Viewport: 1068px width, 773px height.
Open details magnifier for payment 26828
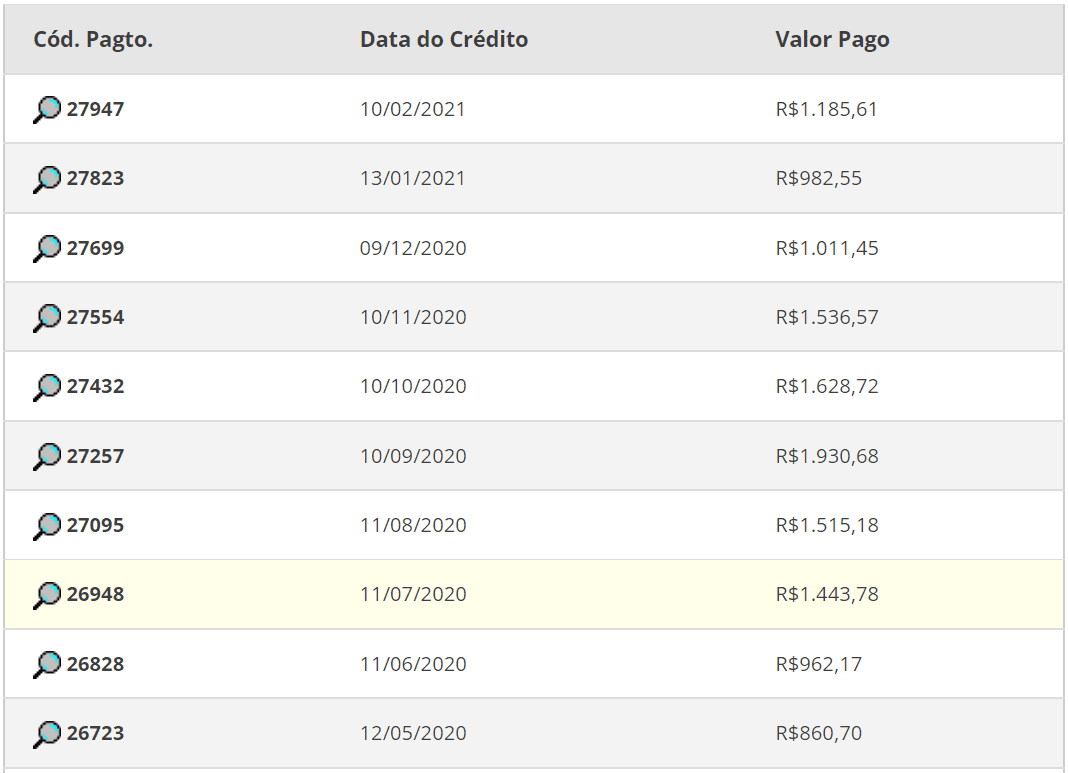tap(47, 664)
